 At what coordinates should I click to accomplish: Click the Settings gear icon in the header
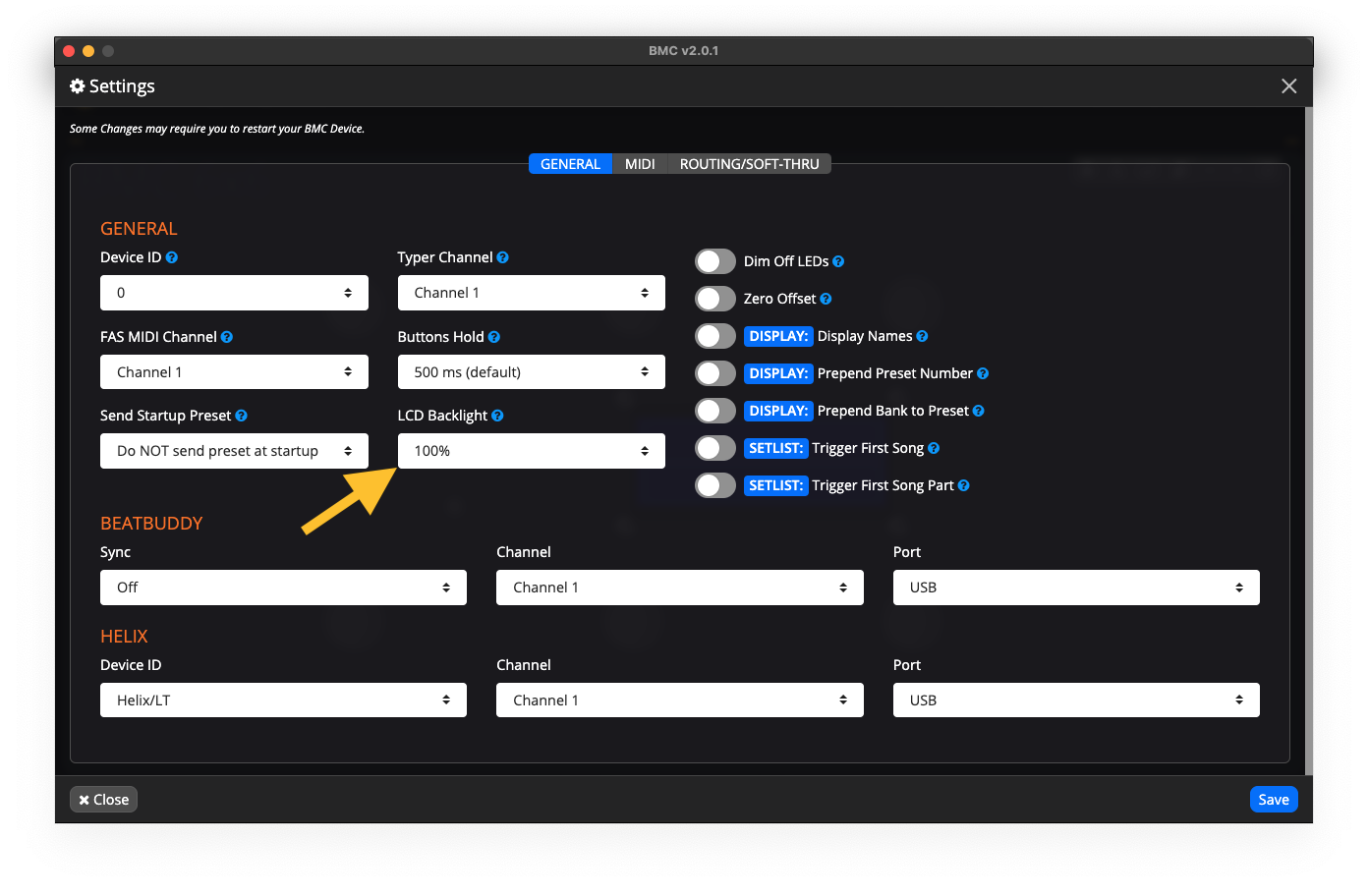coord(78,86)
